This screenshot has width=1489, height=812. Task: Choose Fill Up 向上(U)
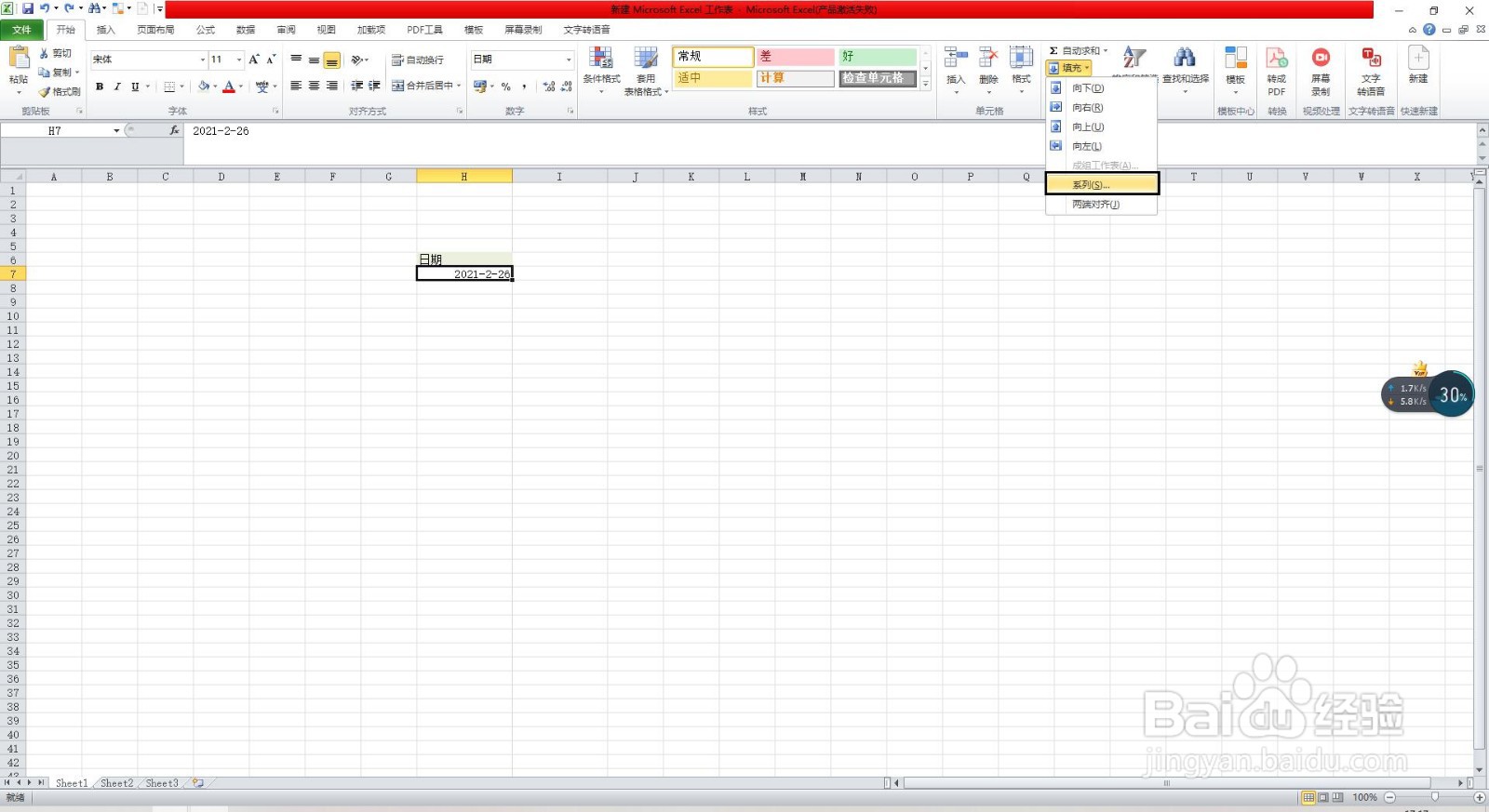1102,127
